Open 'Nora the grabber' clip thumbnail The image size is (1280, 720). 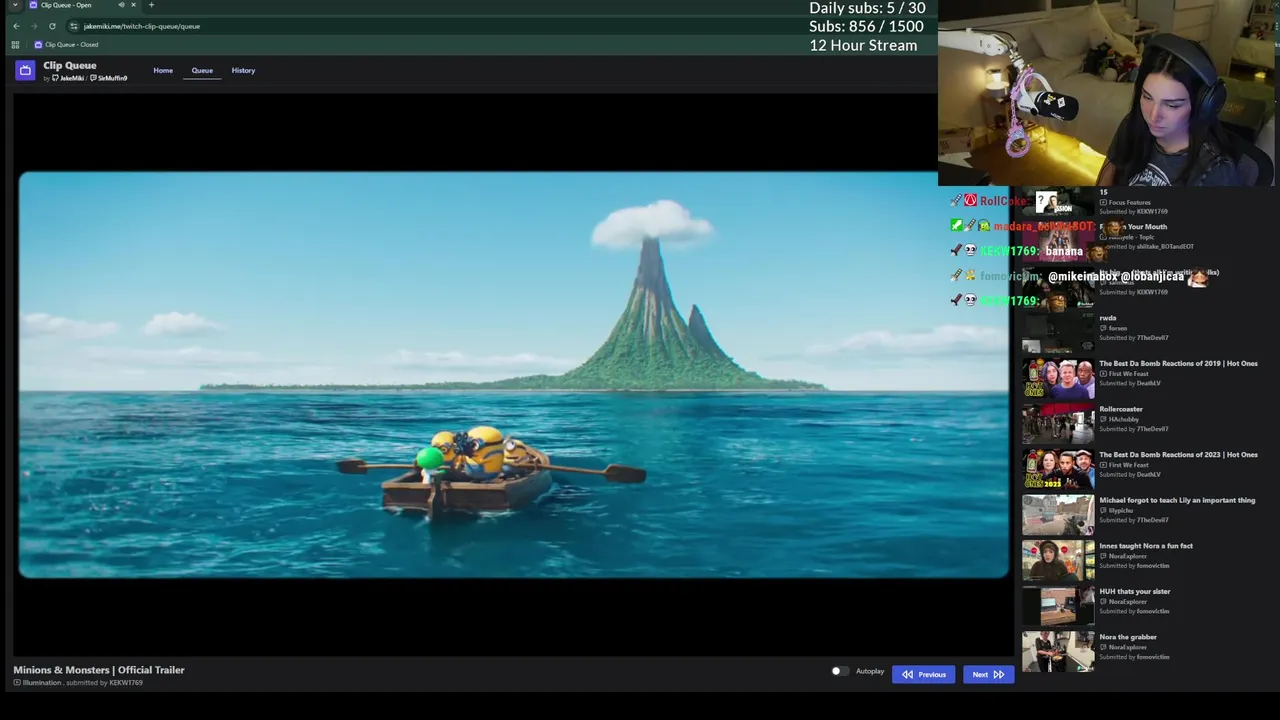pyautogui.click(x=1058, y=651)
